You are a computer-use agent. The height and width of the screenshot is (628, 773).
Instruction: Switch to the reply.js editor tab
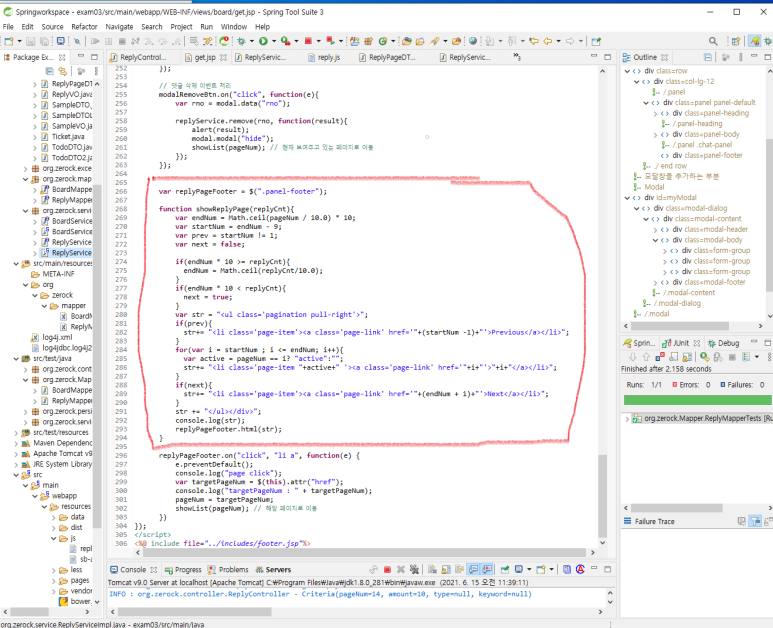coord(323,57)
